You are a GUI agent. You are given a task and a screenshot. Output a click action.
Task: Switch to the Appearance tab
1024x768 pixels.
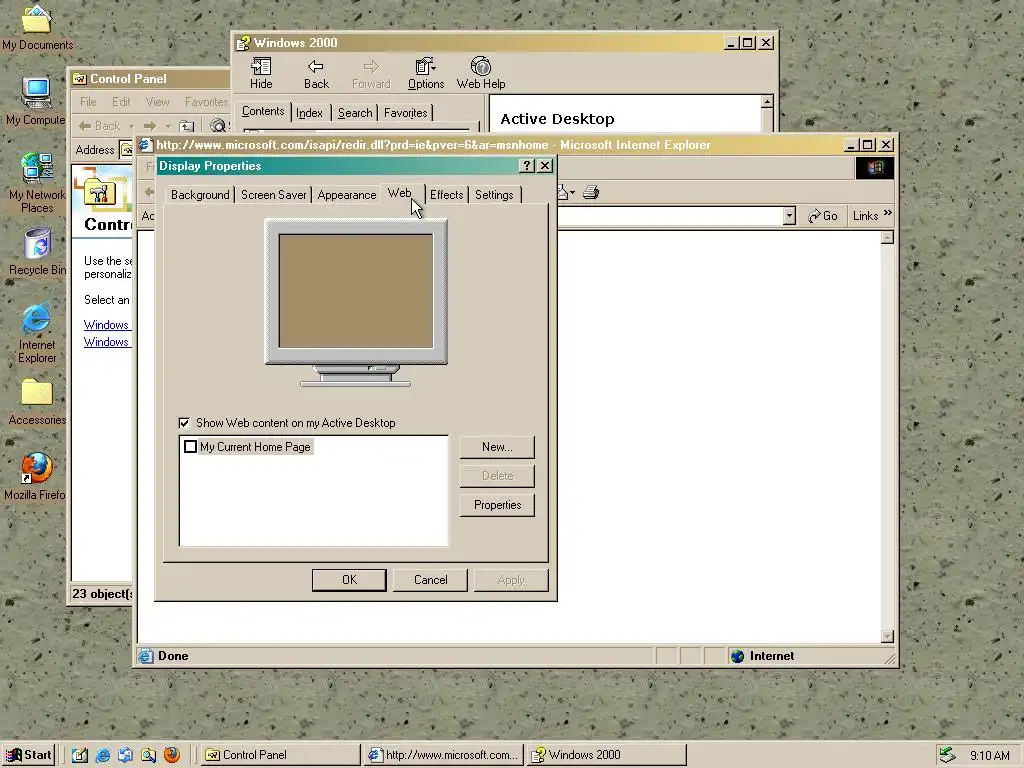pyautogui.click(x=347, y=195)
